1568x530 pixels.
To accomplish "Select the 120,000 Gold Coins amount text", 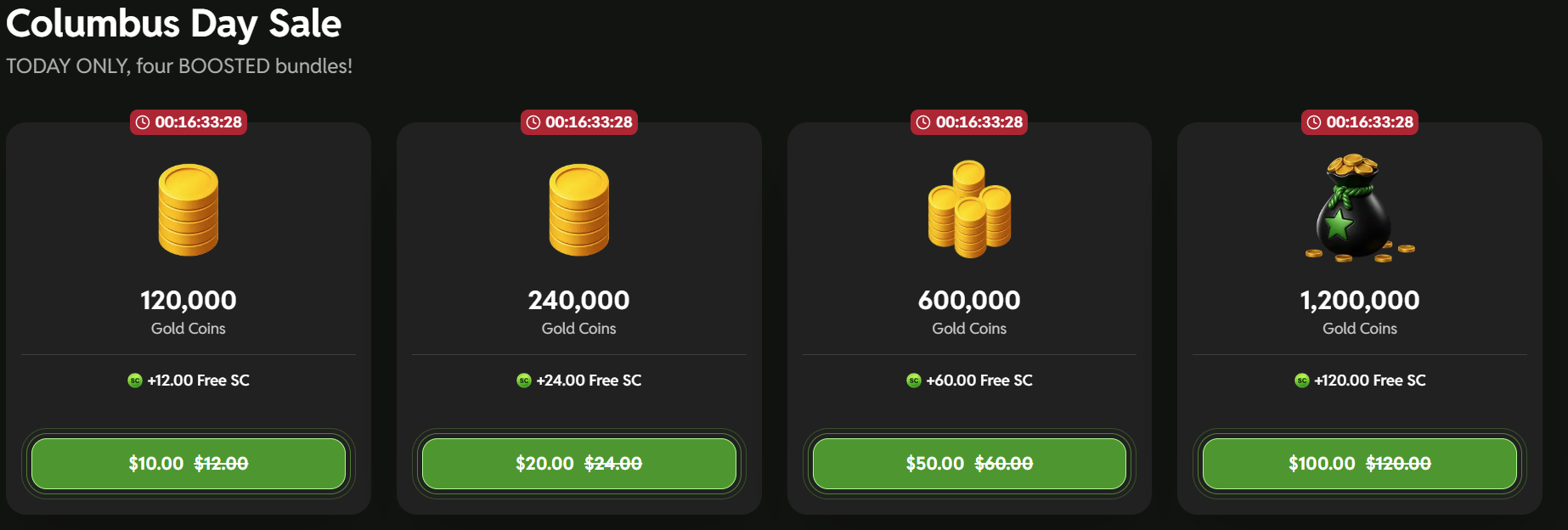I will pyautogui.click(x=189, y=300).
